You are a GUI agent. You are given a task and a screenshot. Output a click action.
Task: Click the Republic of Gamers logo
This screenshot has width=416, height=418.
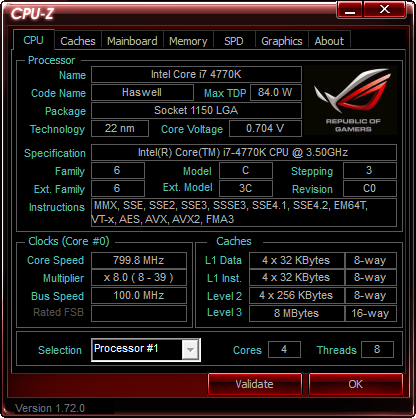click(x=350, y=100)
